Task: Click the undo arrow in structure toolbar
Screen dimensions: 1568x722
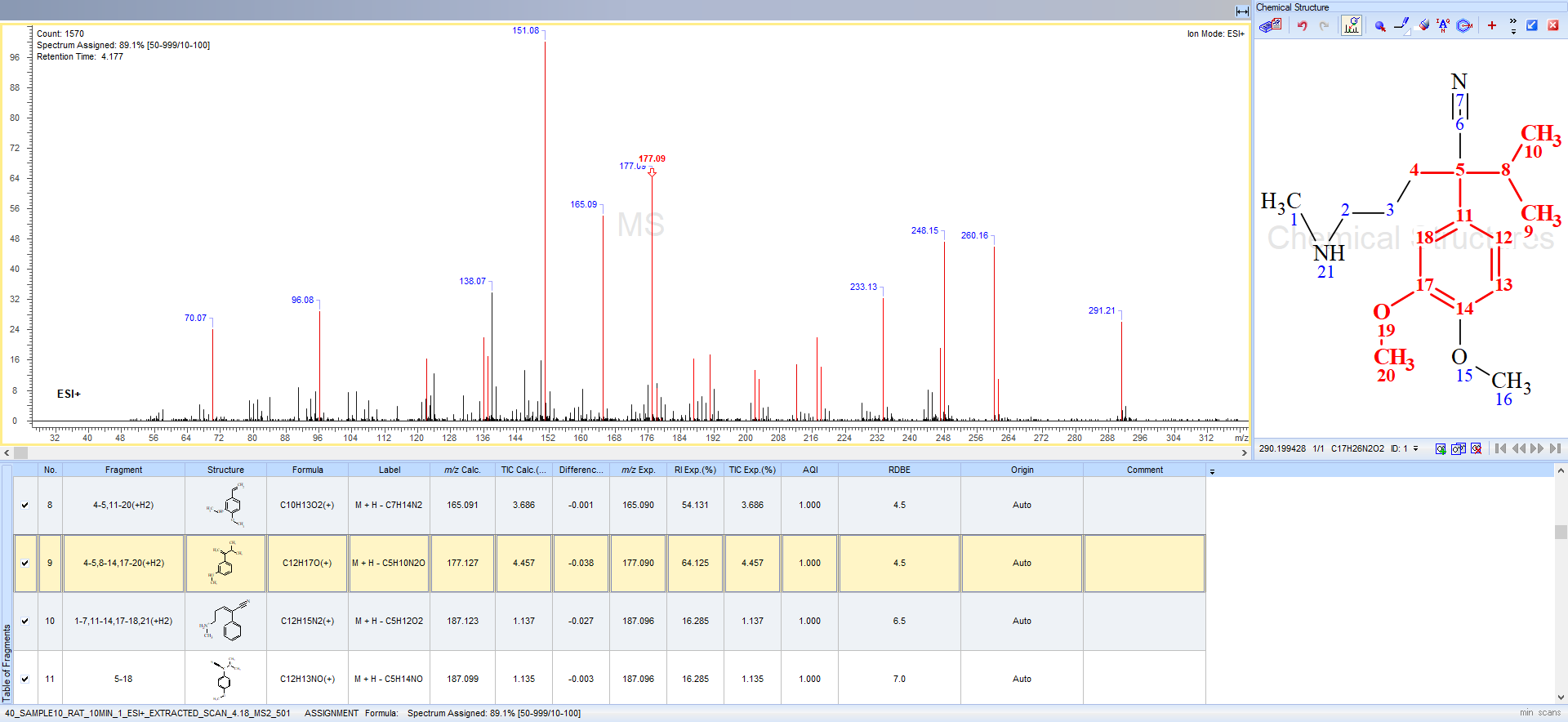Action: (1302, 26)
